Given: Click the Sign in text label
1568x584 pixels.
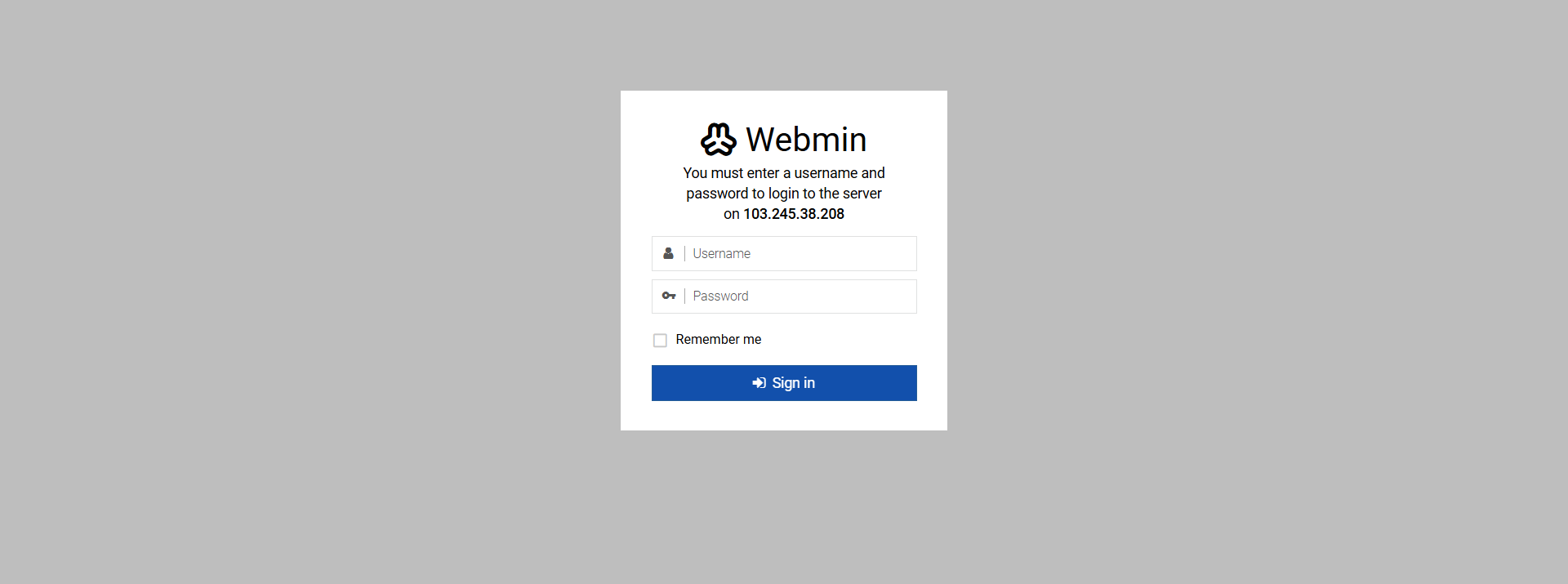Looking at the screenshot, I should (793, 383).
